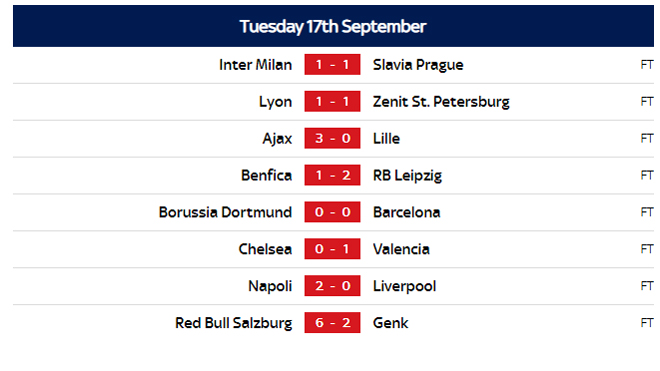Open the Slavia Prague team link
The width and height of the screenshot is (660, 371).
point(418,65)
